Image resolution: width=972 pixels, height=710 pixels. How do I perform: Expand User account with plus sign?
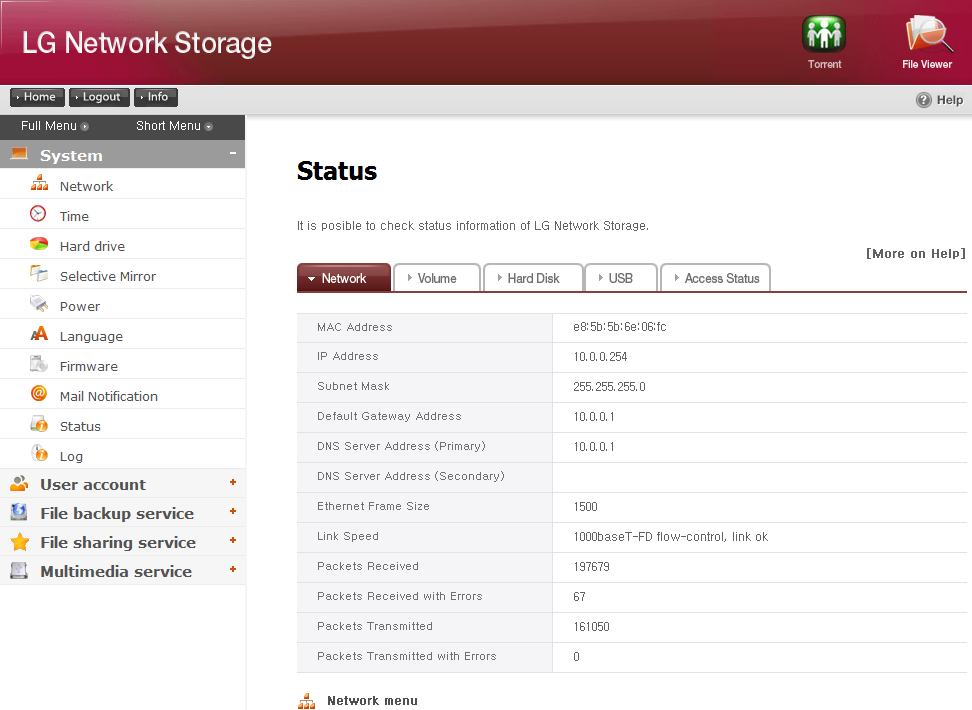pyautogui.click(x=233, y=482)
